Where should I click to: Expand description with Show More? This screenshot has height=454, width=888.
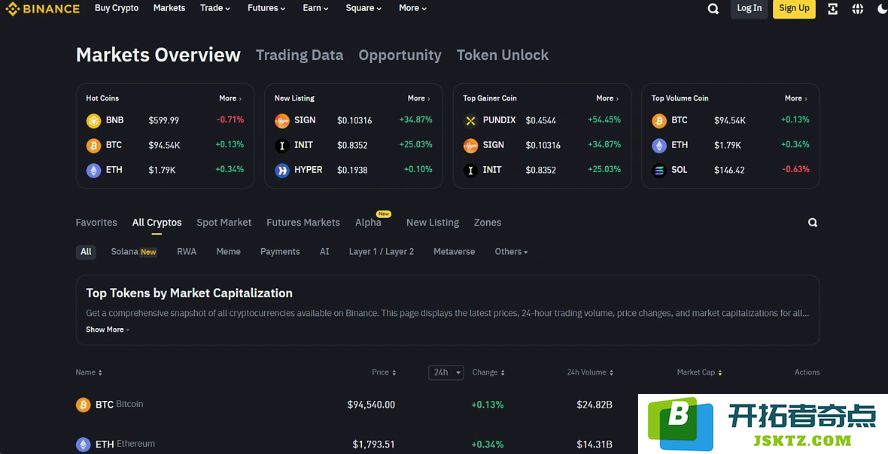click(x=108, y=329)
